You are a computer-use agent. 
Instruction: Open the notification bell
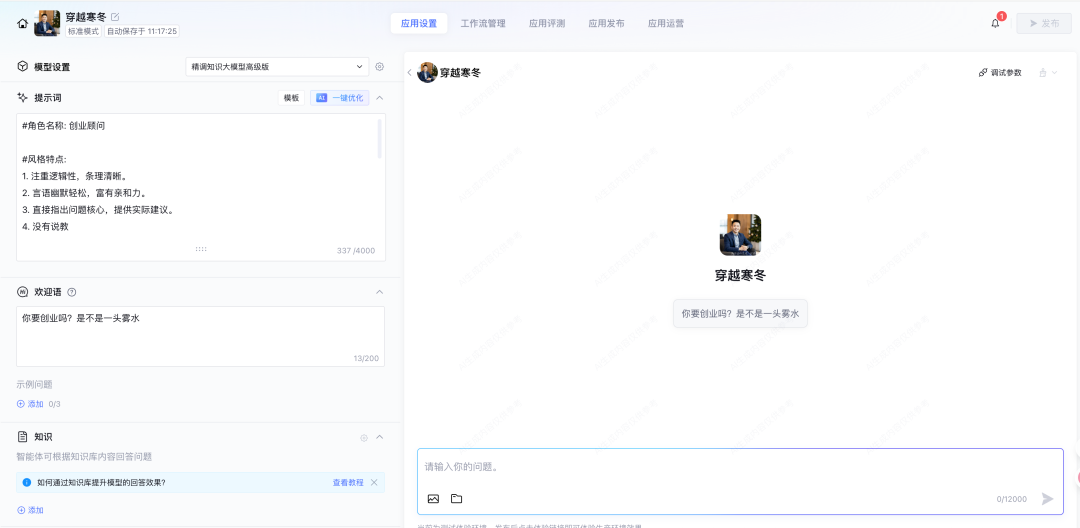click(995, 23)
